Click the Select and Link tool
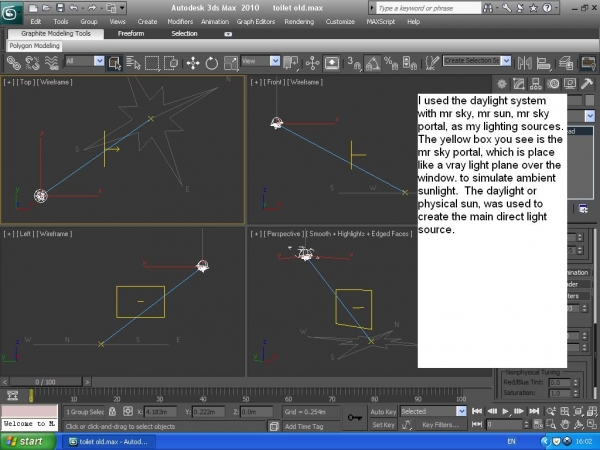The height and width of the screenshot is (450, 600). [14, 63]
